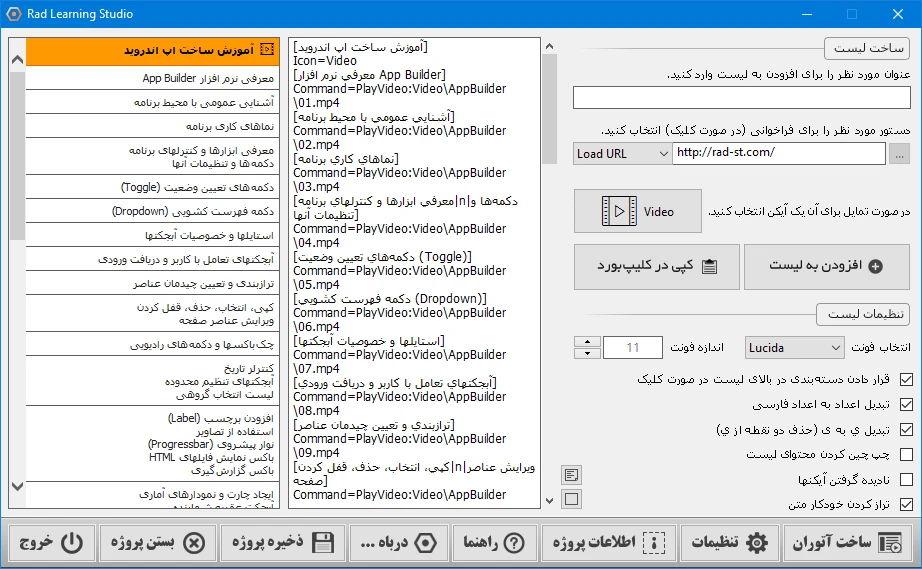This screenshot has width=922, height=569.
Task: Increase font size with the up stepper arrow
Action: point(586,342)
